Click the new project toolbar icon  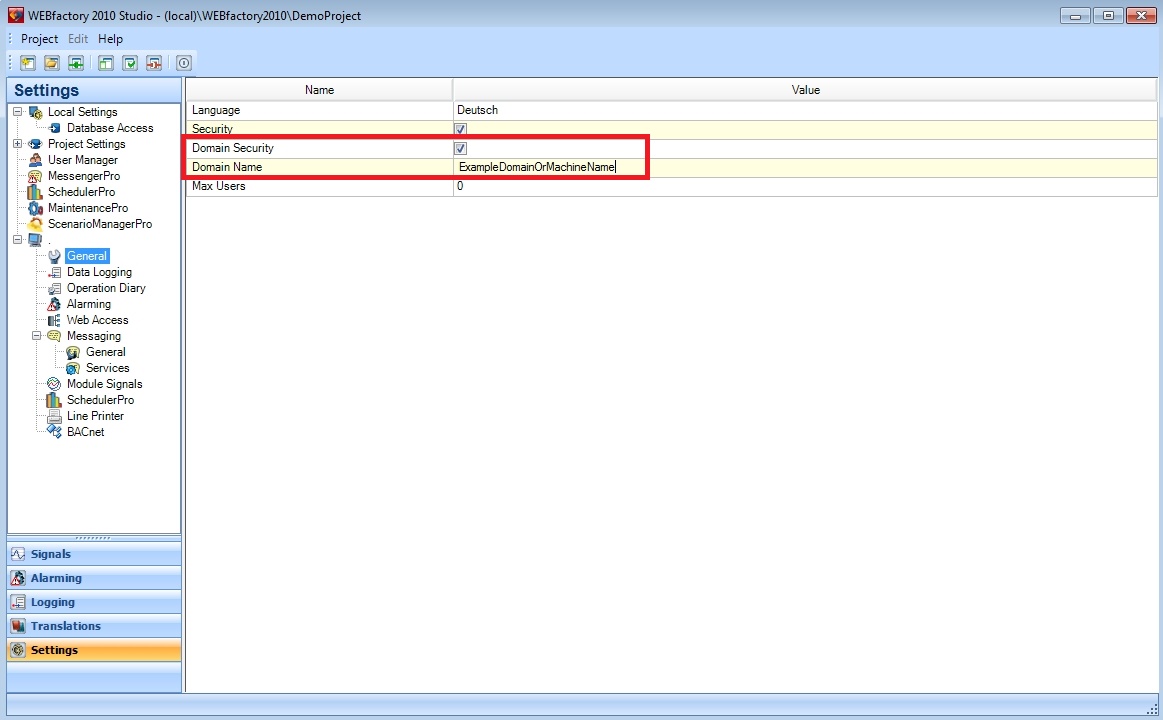(28, 63)
